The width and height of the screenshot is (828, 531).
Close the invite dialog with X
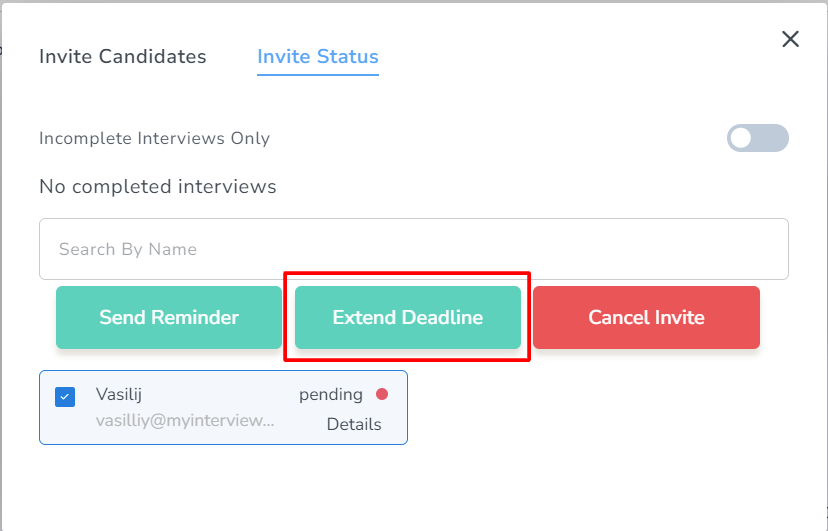(790, 39)
